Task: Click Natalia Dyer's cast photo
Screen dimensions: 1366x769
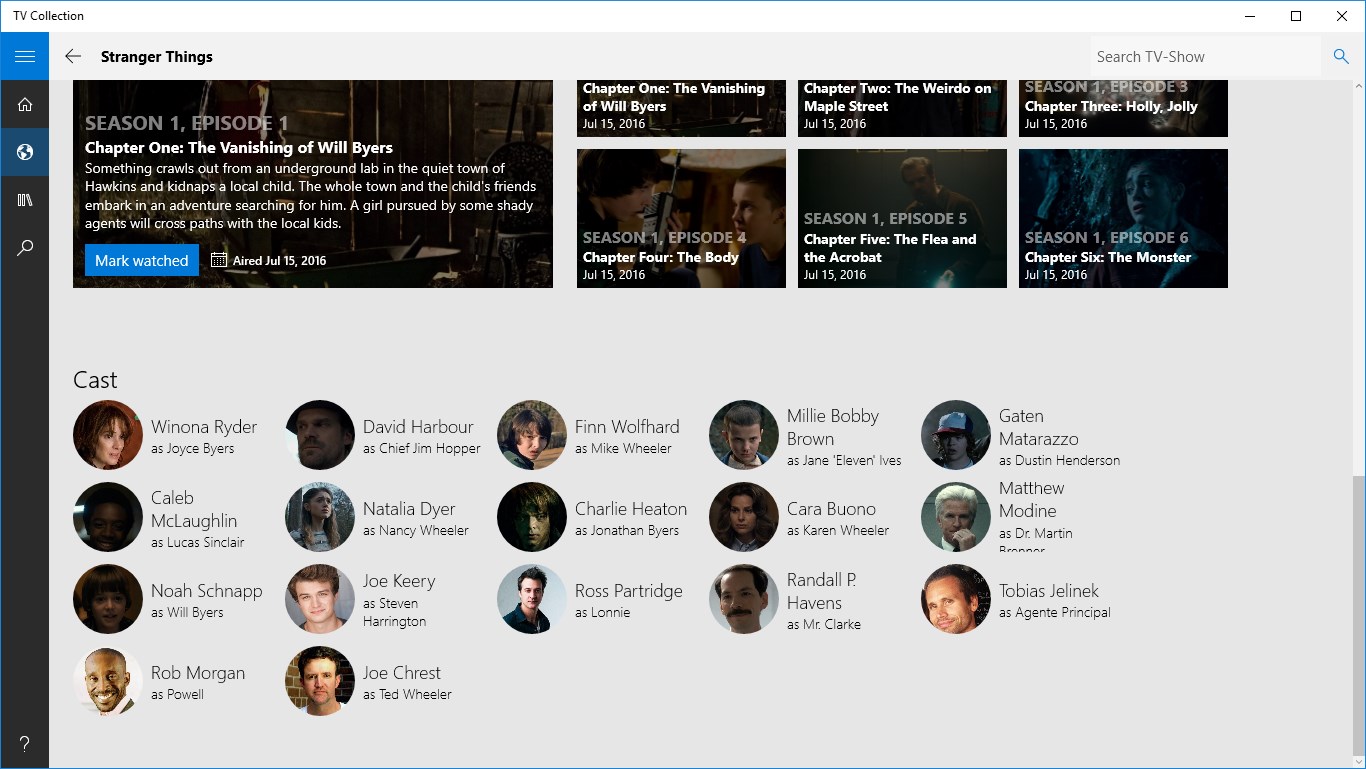Action: pyautogui.click(x=320, y=517)
